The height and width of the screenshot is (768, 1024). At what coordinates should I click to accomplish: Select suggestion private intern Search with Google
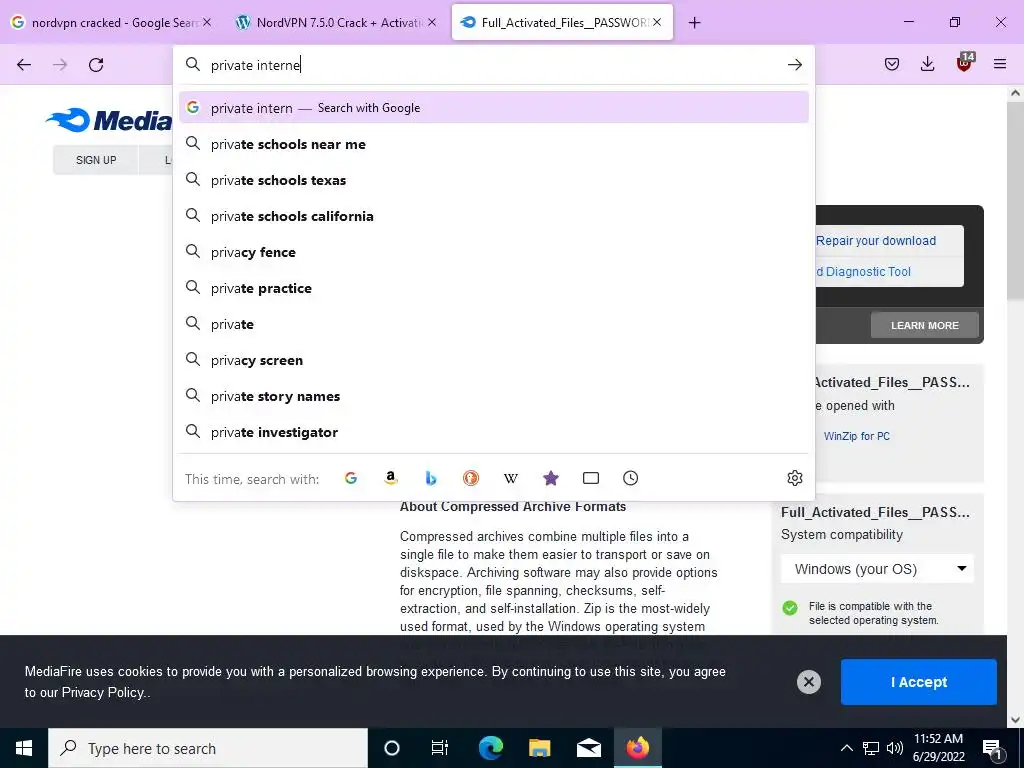(494, 108)
